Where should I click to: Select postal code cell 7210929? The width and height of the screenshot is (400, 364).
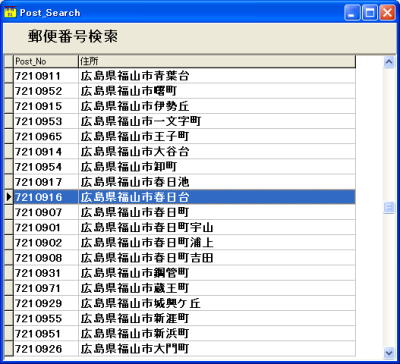(x=46, y=303)
